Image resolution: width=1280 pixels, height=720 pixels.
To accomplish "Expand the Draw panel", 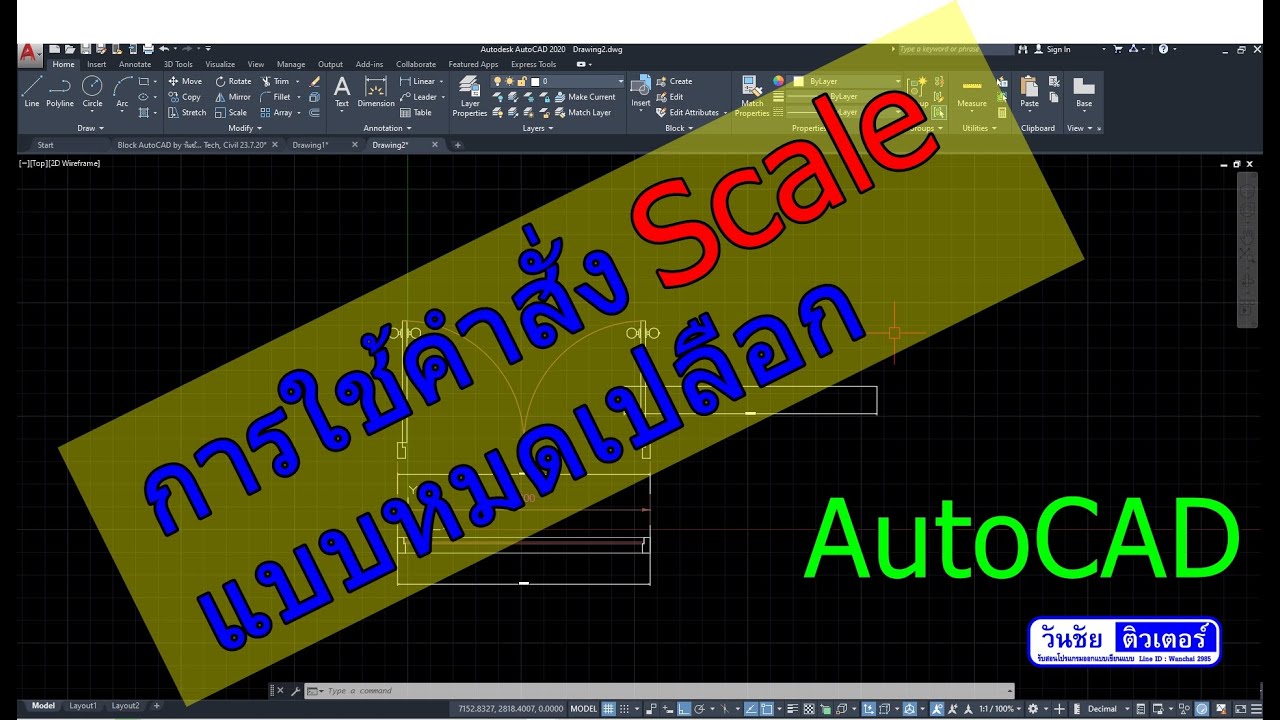I will point(89,128).
